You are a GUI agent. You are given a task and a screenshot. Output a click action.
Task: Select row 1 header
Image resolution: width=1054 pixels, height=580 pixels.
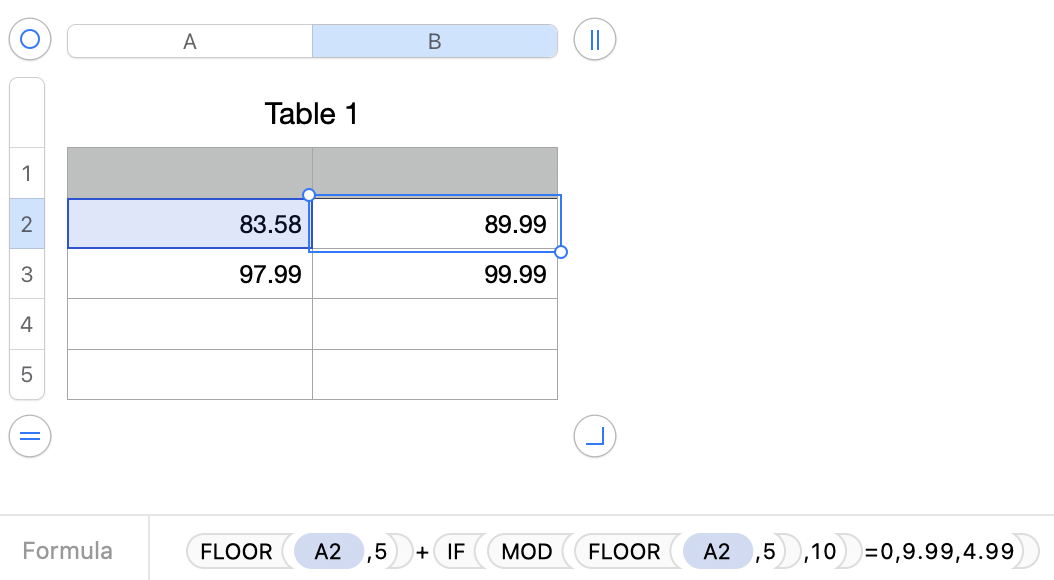click(x=27, y=174)
